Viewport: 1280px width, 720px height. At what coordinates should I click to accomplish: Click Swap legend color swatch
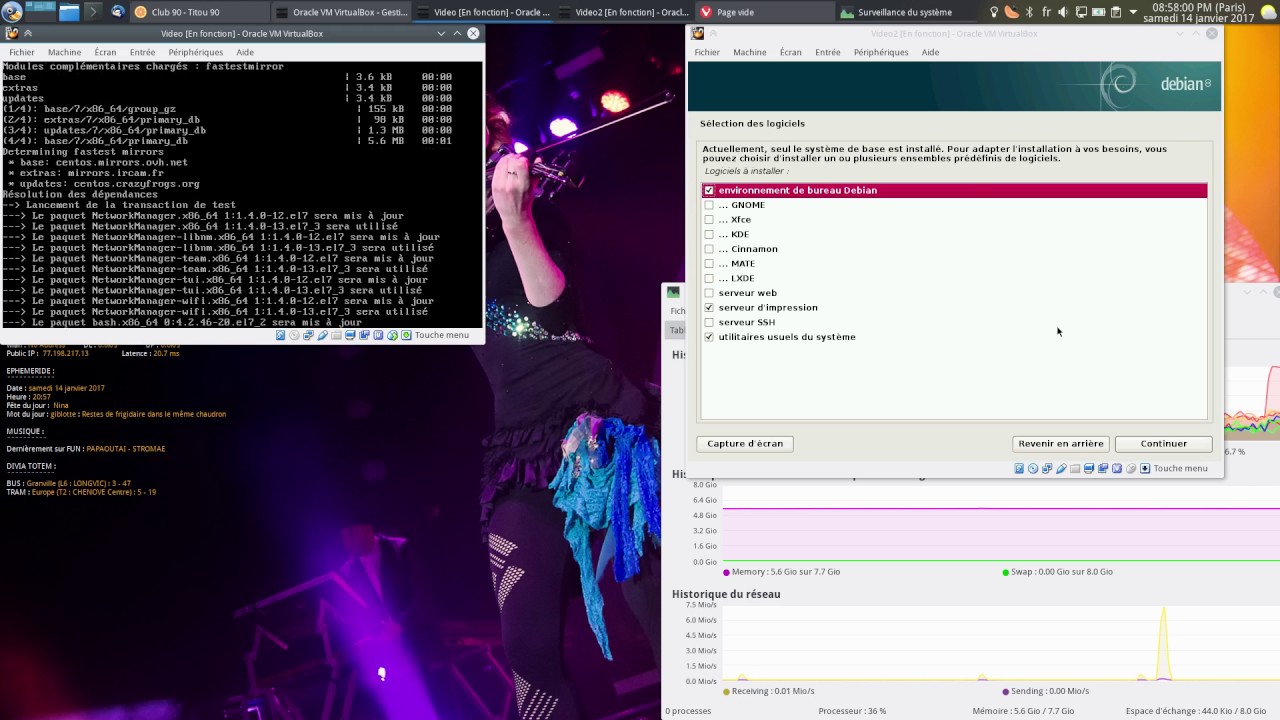point(1005,572)
